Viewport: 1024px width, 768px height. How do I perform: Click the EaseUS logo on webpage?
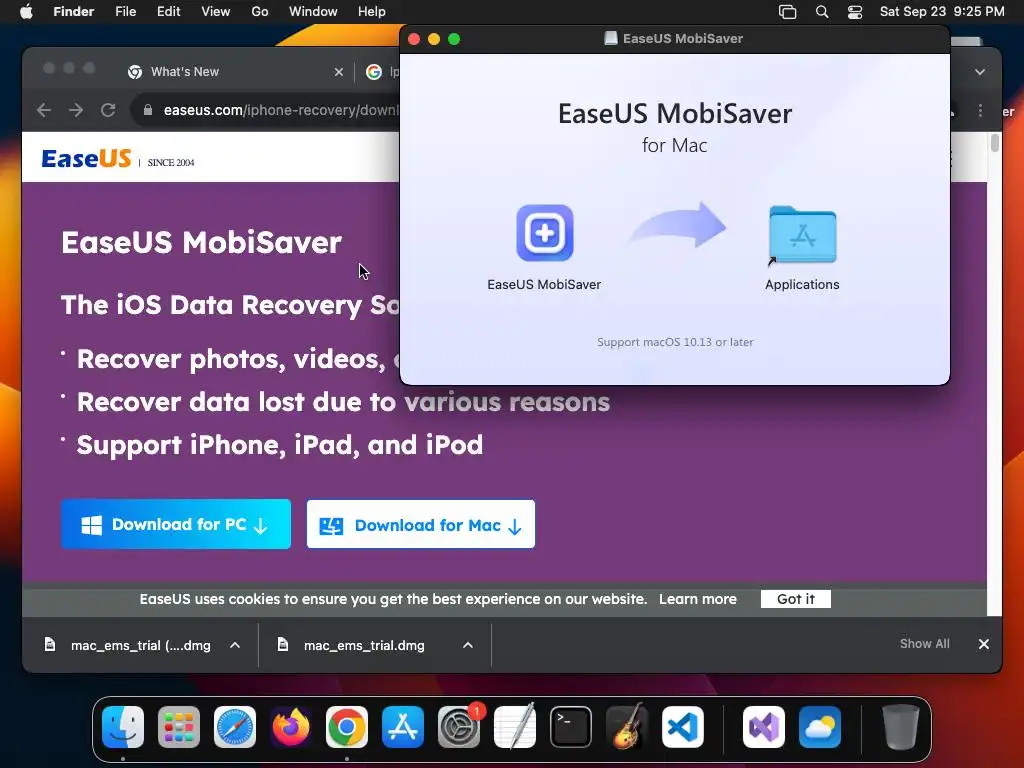pyautogui.click(x=86, y=158)
